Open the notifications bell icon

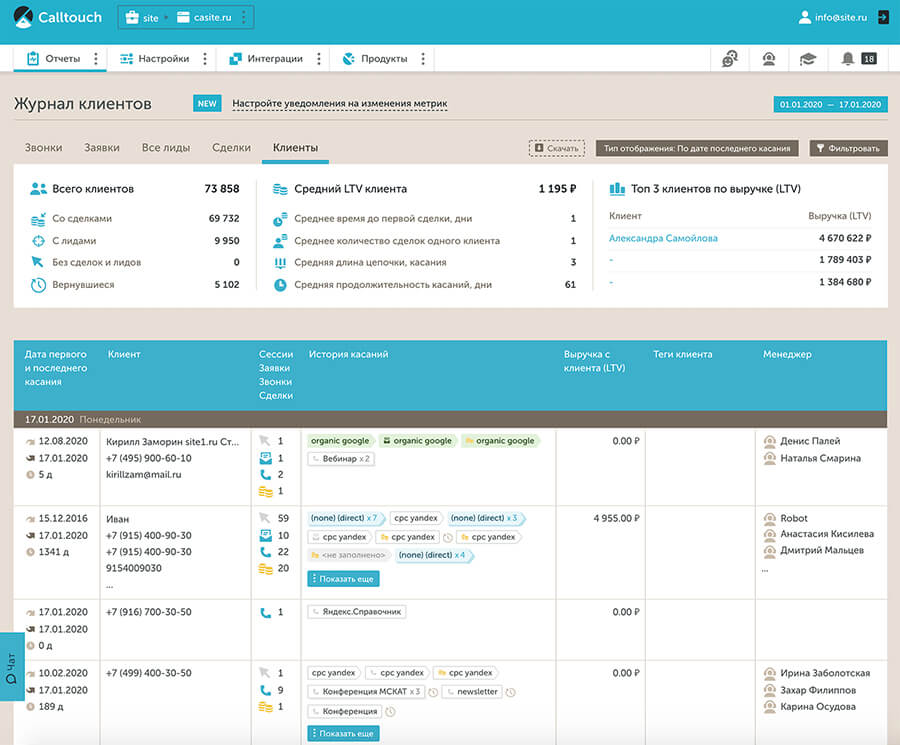tap(848, 59)
